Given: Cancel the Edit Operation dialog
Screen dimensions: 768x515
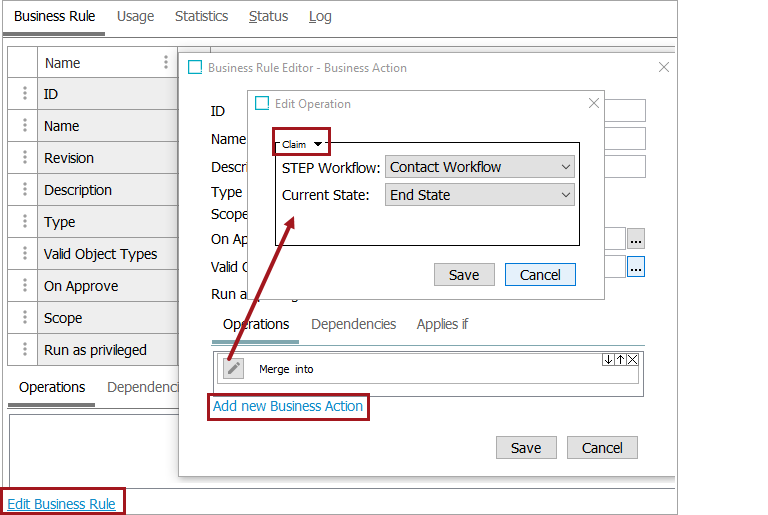Looking at the screenshot, I should click(x=540, y=275).
